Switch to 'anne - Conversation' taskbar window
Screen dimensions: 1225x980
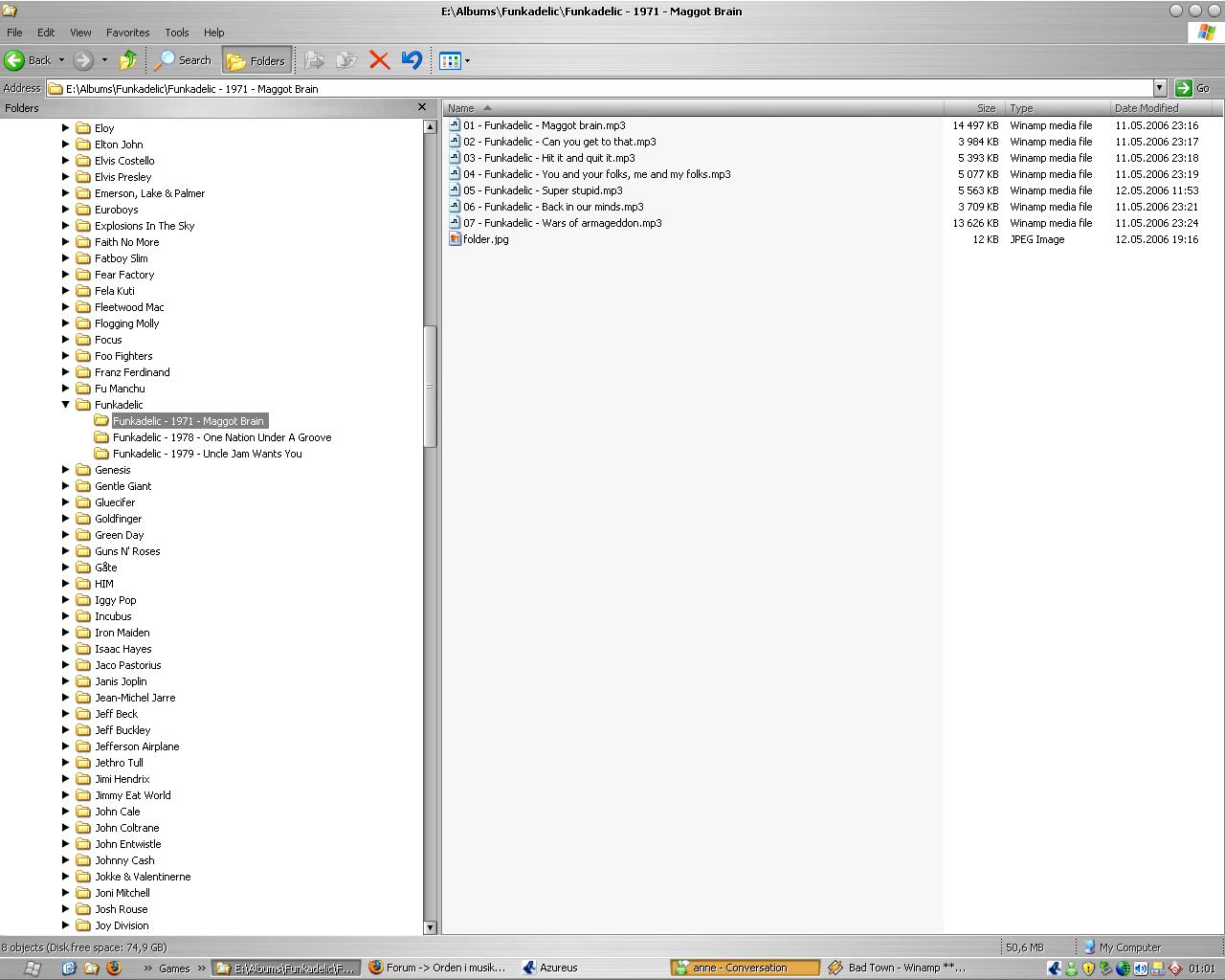point(746,968)
